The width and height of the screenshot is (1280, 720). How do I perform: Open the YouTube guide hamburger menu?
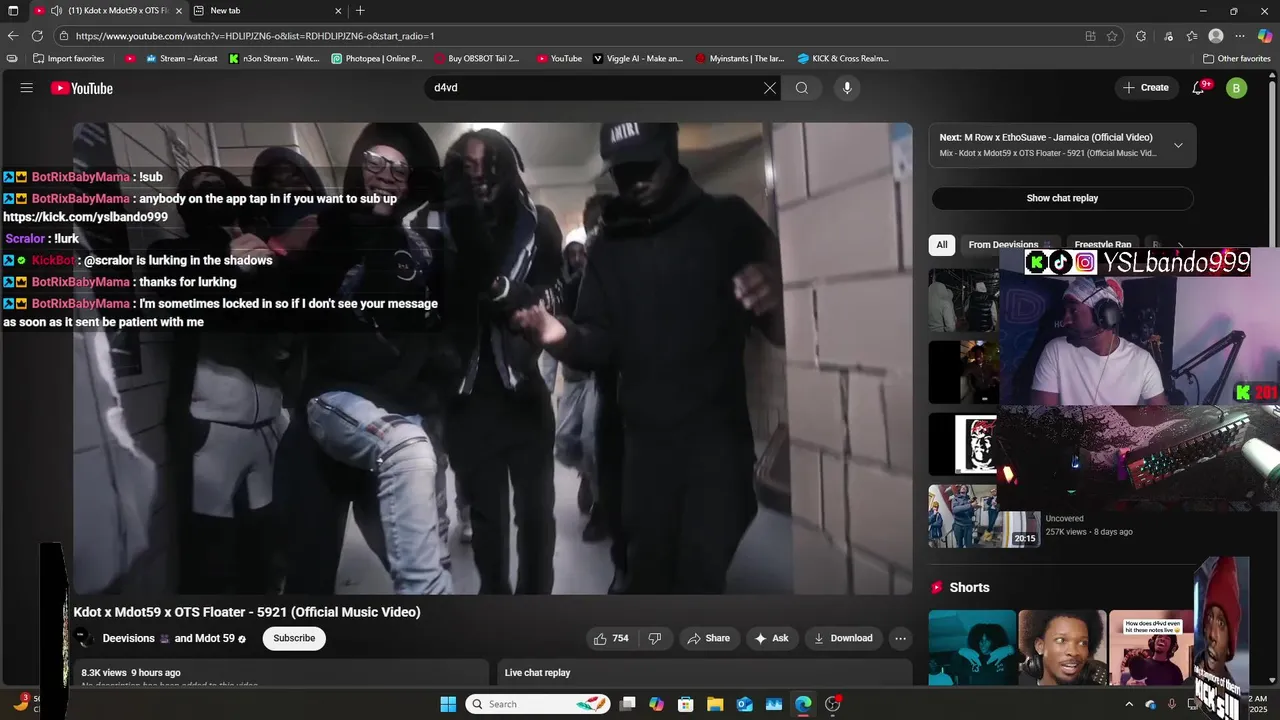pos(27,88)
